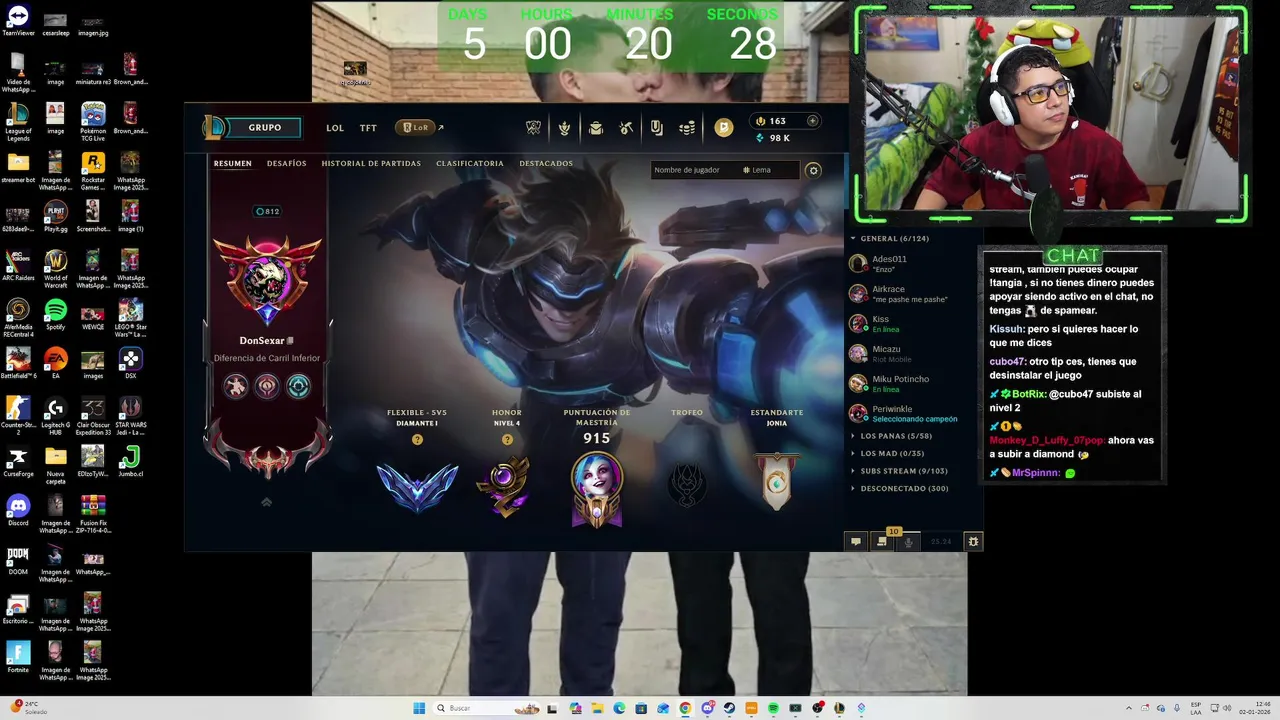Switch to LOL in the client header
Viewport: 1280px width, 720px height.
[335, 128]
